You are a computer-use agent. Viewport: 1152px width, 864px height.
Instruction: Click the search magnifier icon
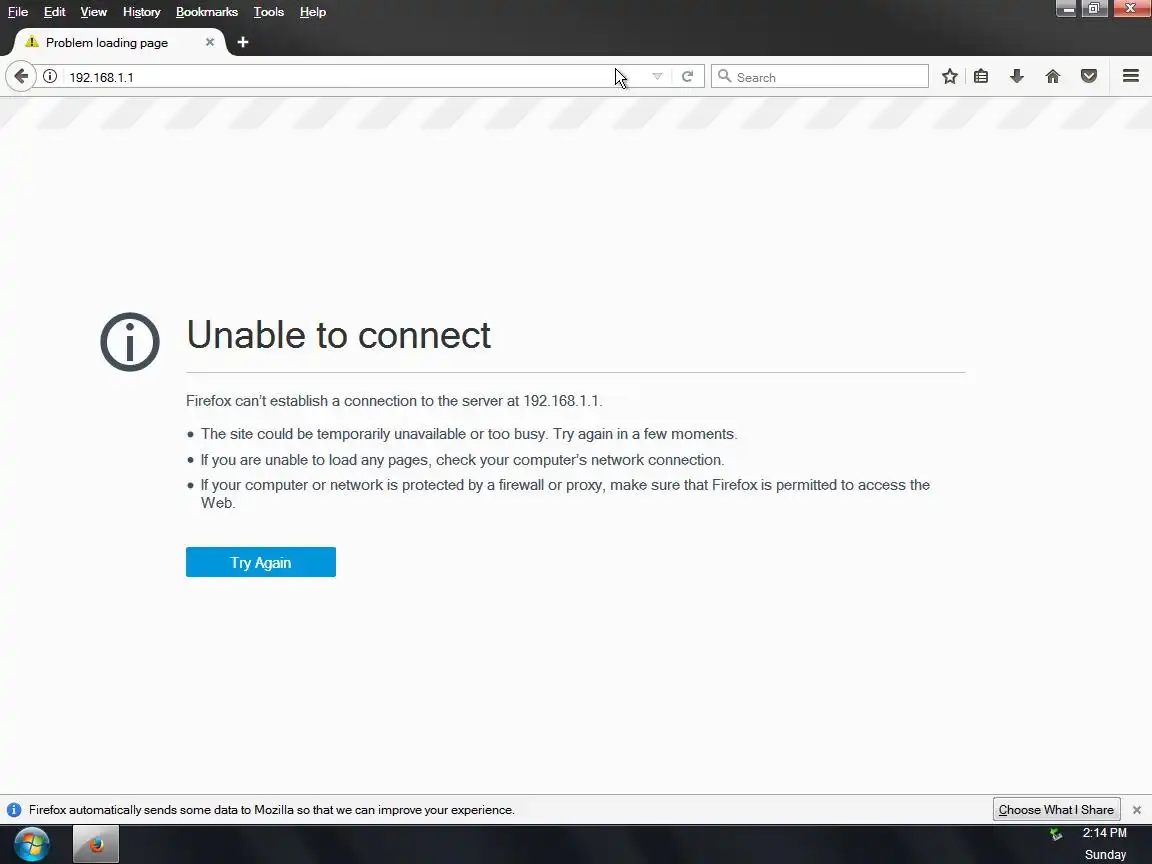(724, 76)
